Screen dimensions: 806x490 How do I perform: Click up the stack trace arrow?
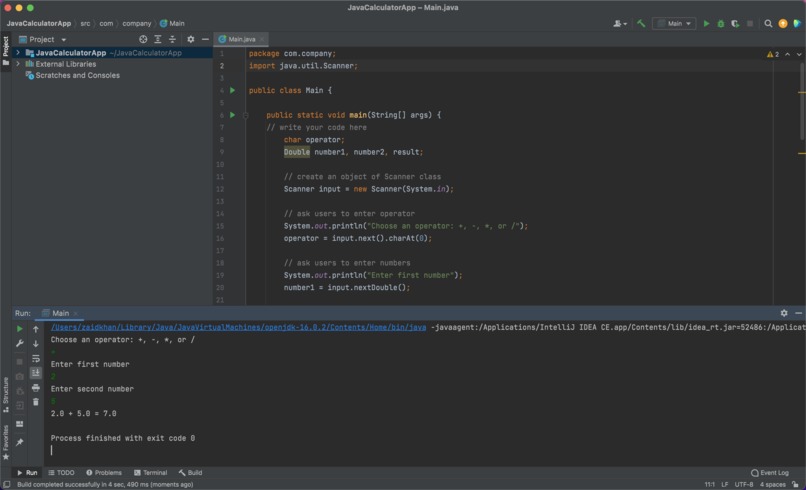(x=35, y=329)
